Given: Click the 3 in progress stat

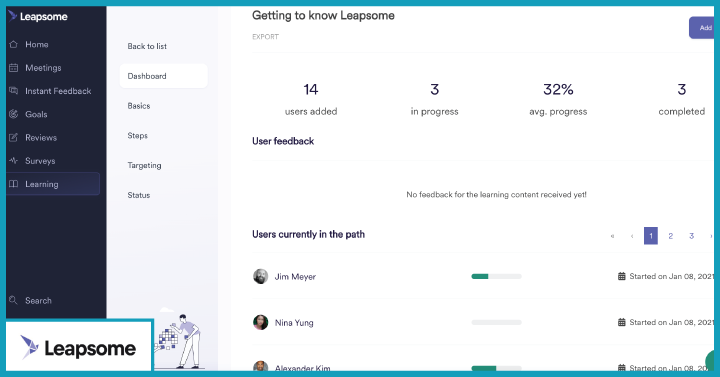Looking at the screenshot, I should pos(434,99).
